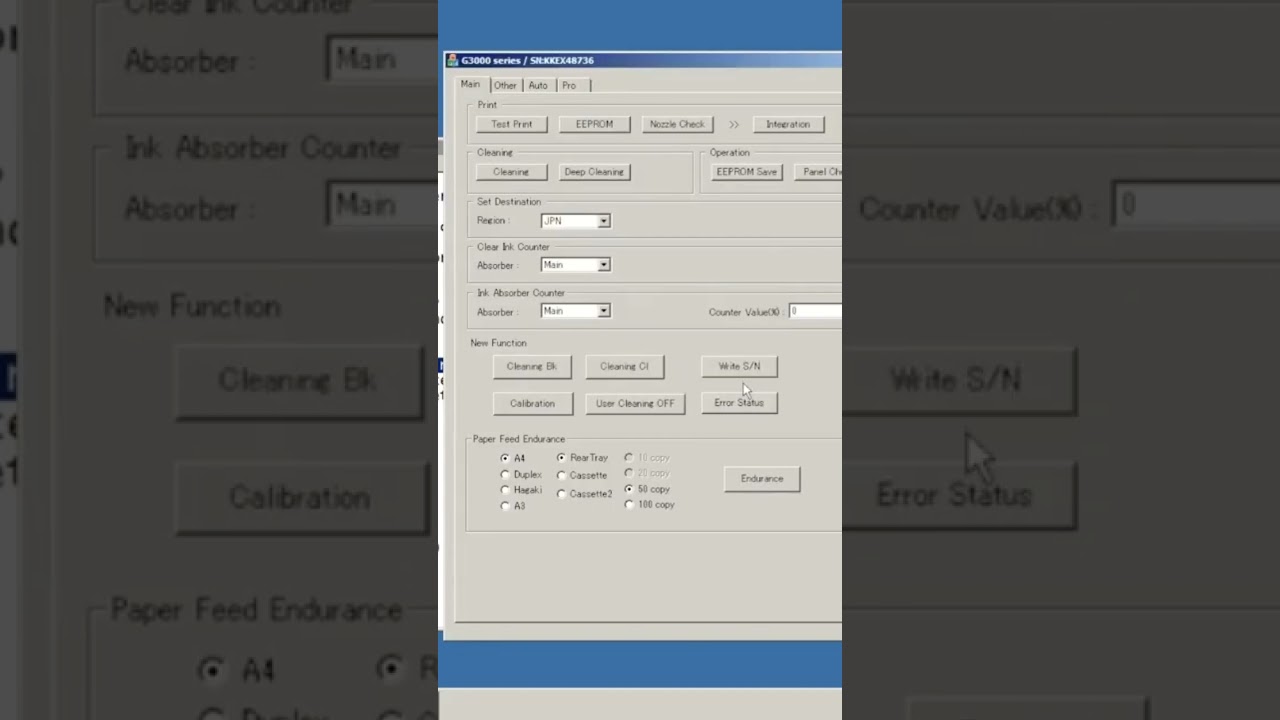Click the Endurance button
The height and width of the screenshot is (720, 1280).
point(762,479)
